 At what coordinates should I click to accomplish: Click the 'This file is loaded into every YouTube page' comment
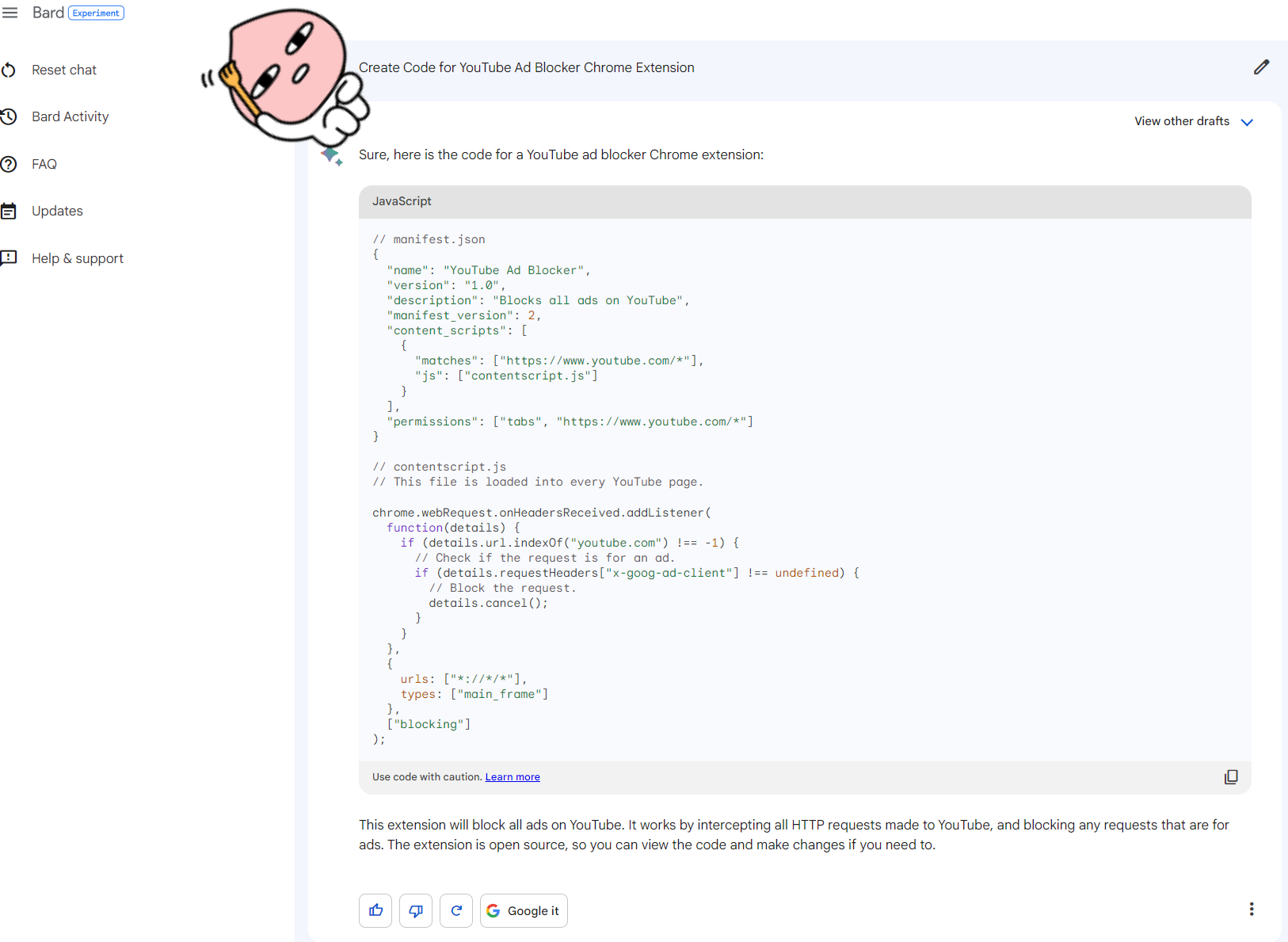[538, 482]
